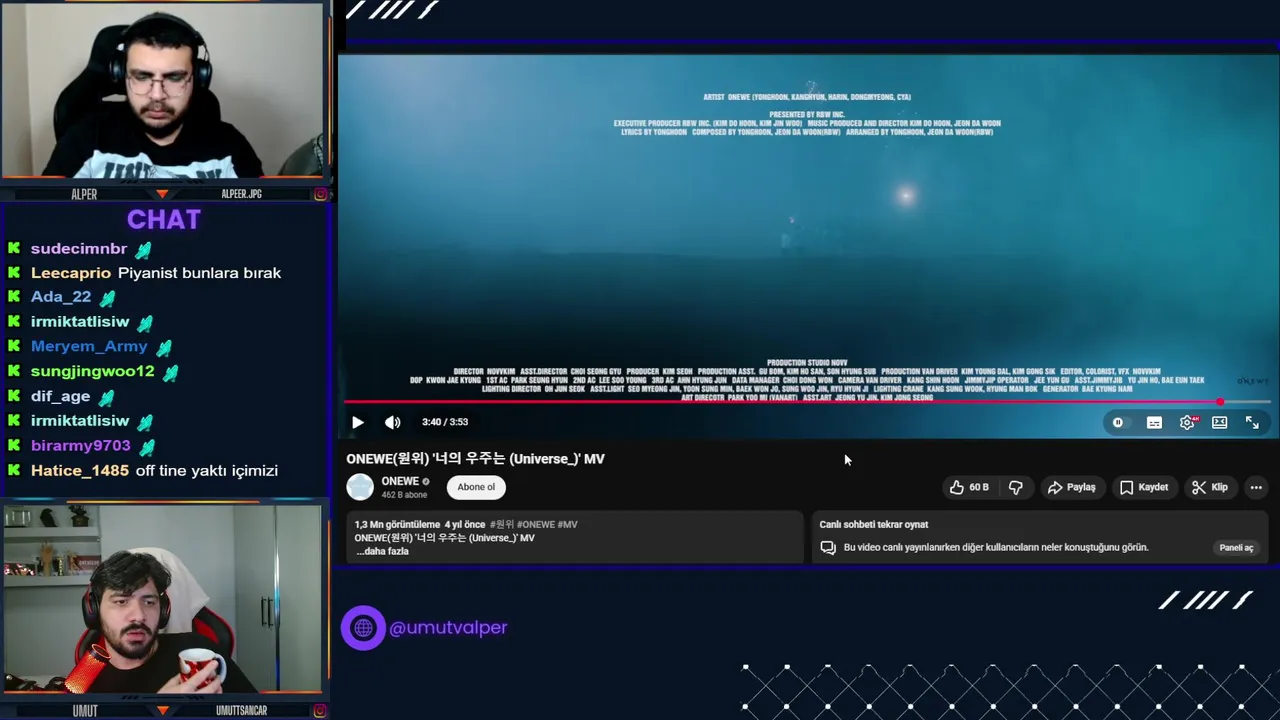The image size is (1280, 720).
Task: Click the purple globe icon beside @umutvalper
Action: [x=363, y=628]
